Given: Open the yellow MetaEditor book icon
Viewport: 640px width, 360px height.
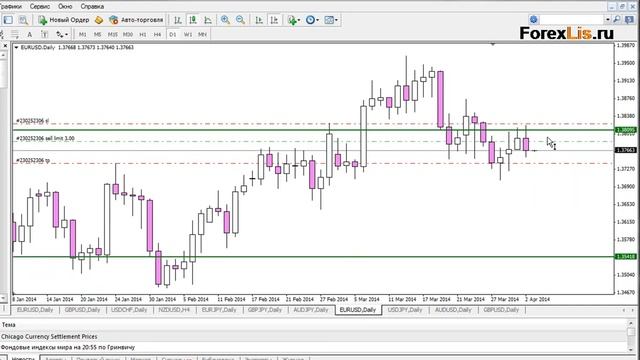Looking at the screenshot, I should coord(99,20).
